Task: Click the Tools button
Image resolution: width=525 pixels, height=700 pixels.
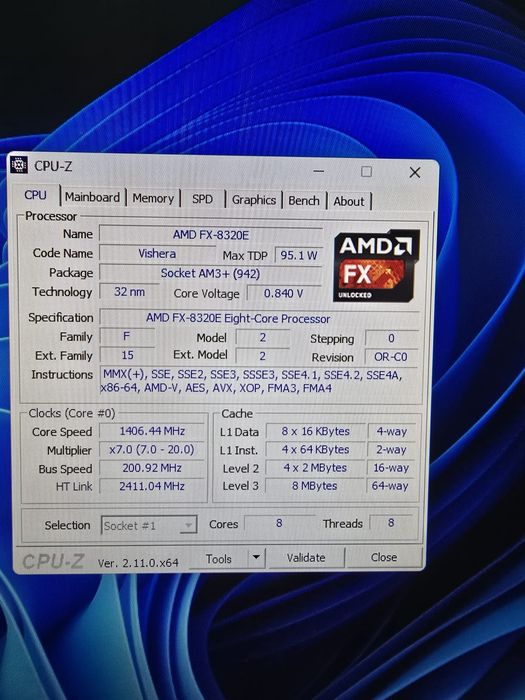Action: pyautogui.click(x=218, y=559)
